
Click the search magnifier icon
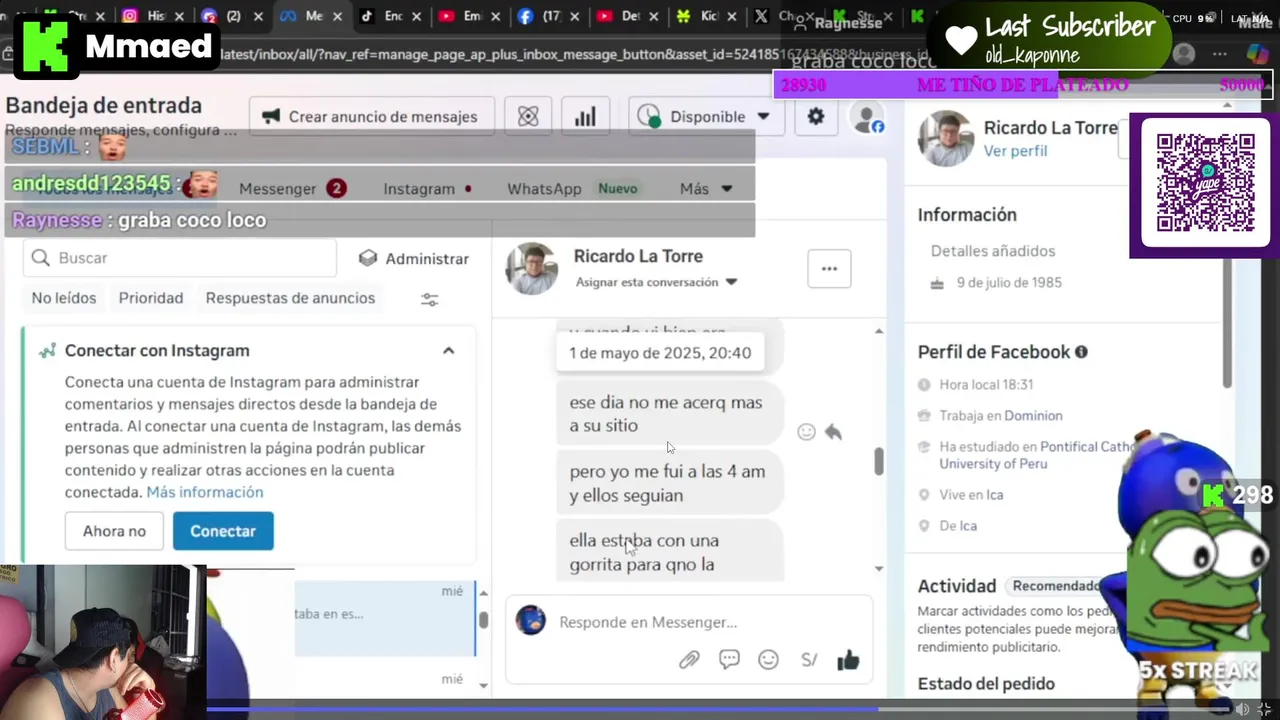pos(41,258)
